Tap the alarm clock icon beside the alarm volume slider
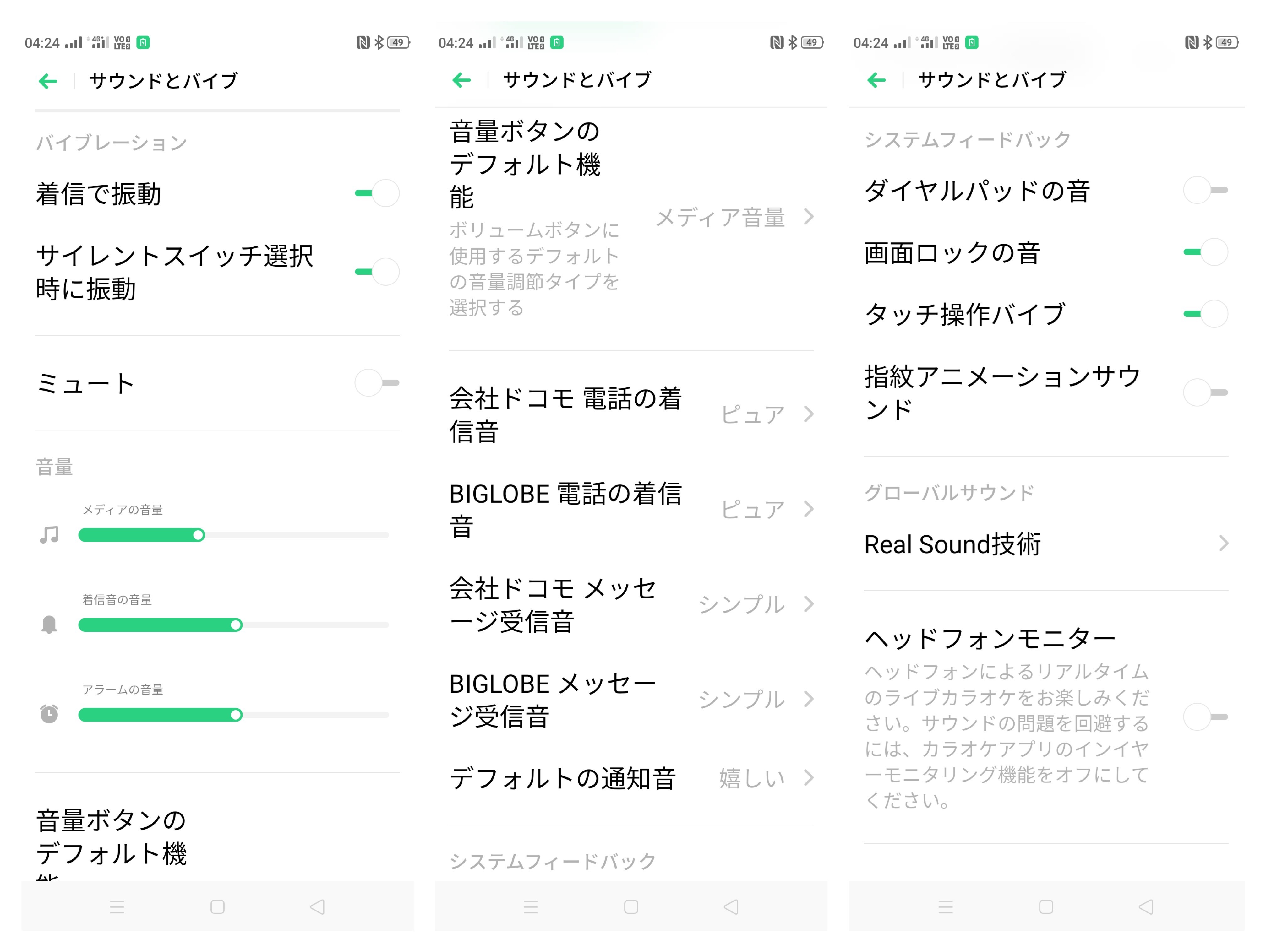Image resolution: width=1266 pixels, height=952 pixels. coord(49,714)
